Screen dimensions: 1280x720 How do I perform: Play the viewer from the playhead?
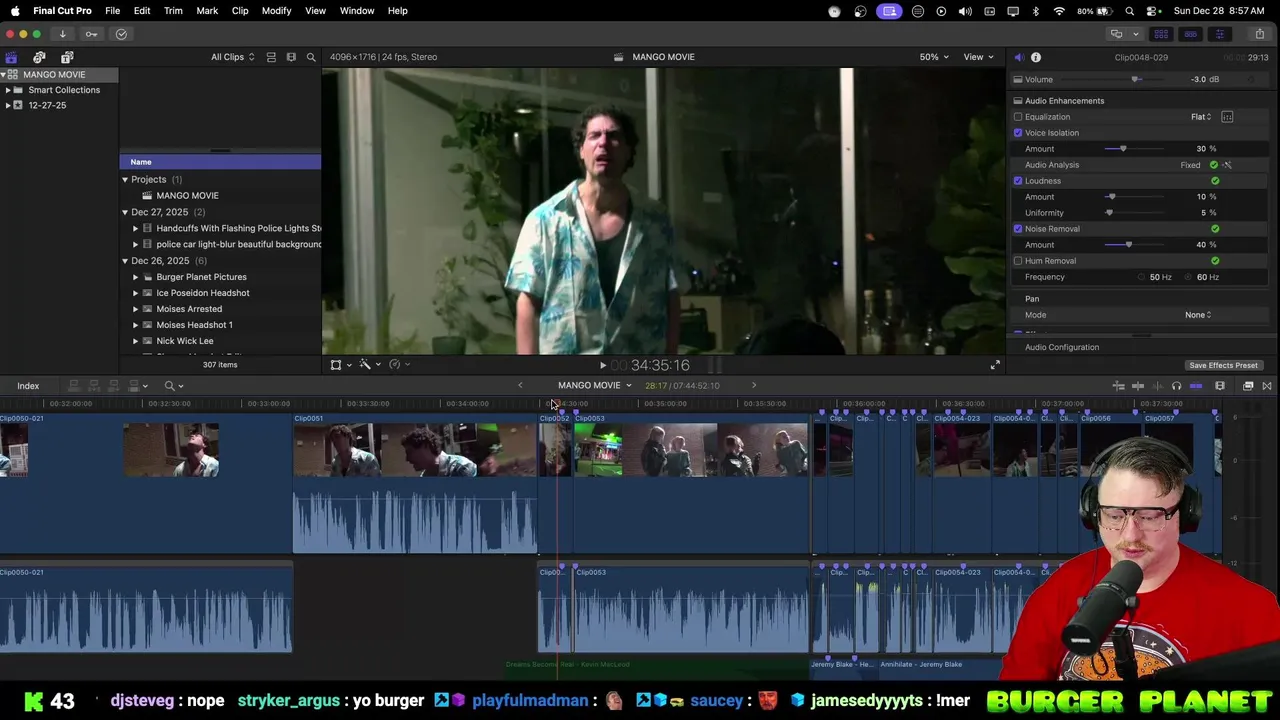pyautogui.click(x=602, y=366)
